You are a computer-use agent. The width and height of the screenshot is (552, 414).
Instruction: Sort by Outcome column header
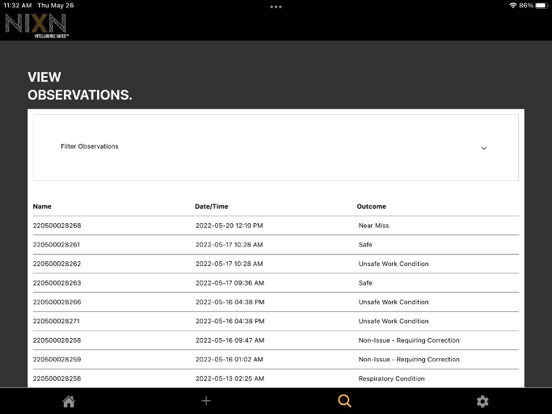tap(371, 206)
